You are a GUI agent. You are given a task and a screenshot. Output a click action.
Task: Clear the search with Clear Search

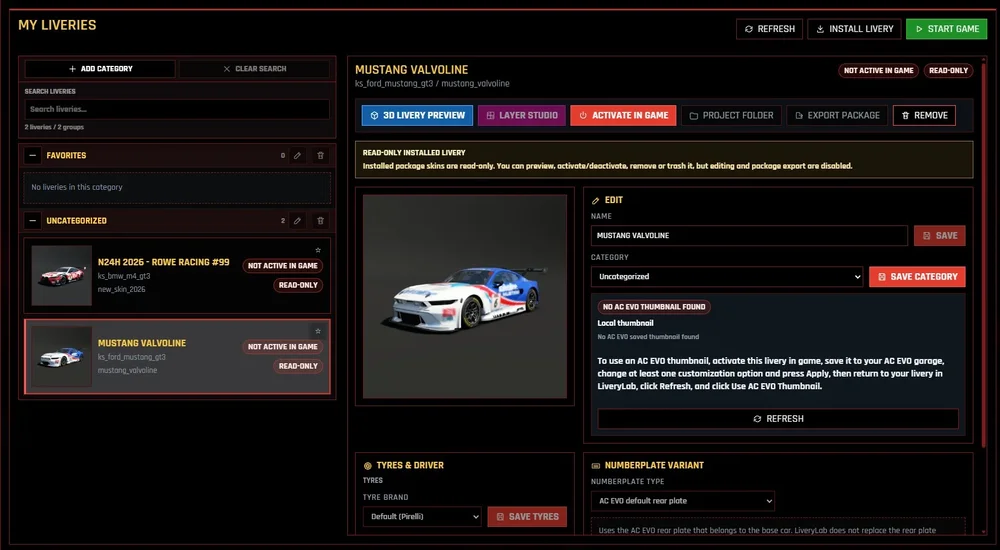[x=254, y=69]
